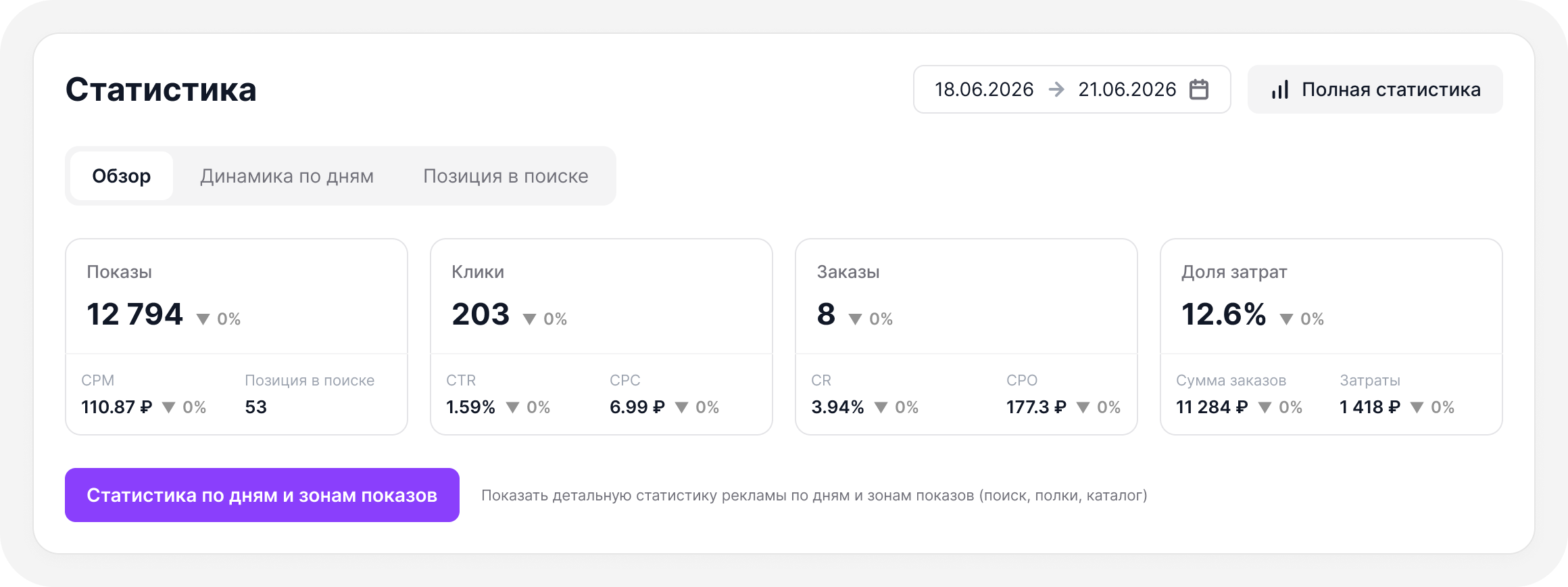This screenshot has height=587, width=1568.
Task: Click the Сумма заказов label
Action: click(1231, 380)
